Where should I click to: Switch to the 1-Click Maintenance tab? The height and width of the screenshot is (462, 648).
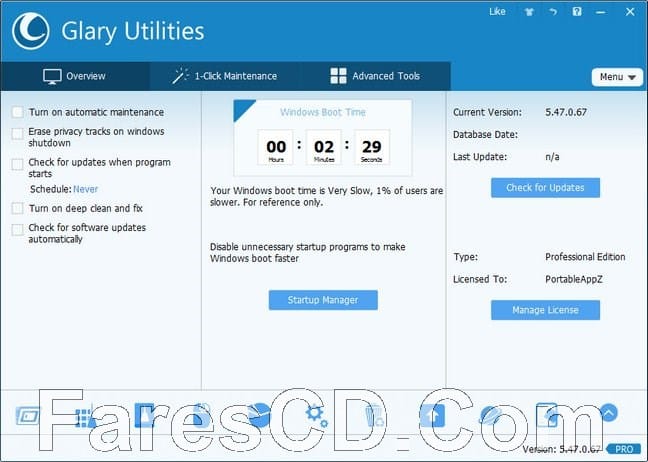(x=225, y=76)
